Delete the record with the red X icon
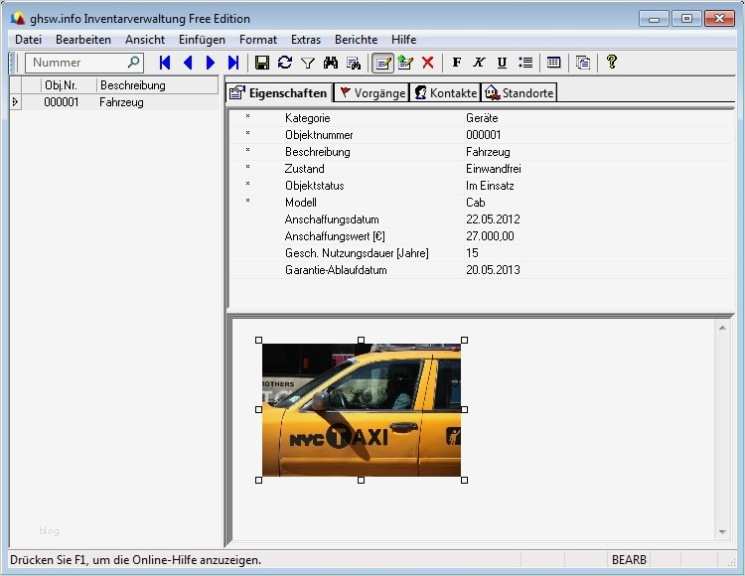 428,63
